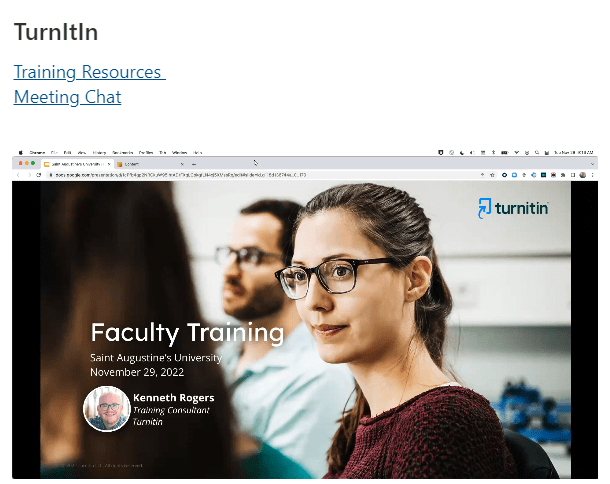Click the new tab plus button

[x=194, y=164]
